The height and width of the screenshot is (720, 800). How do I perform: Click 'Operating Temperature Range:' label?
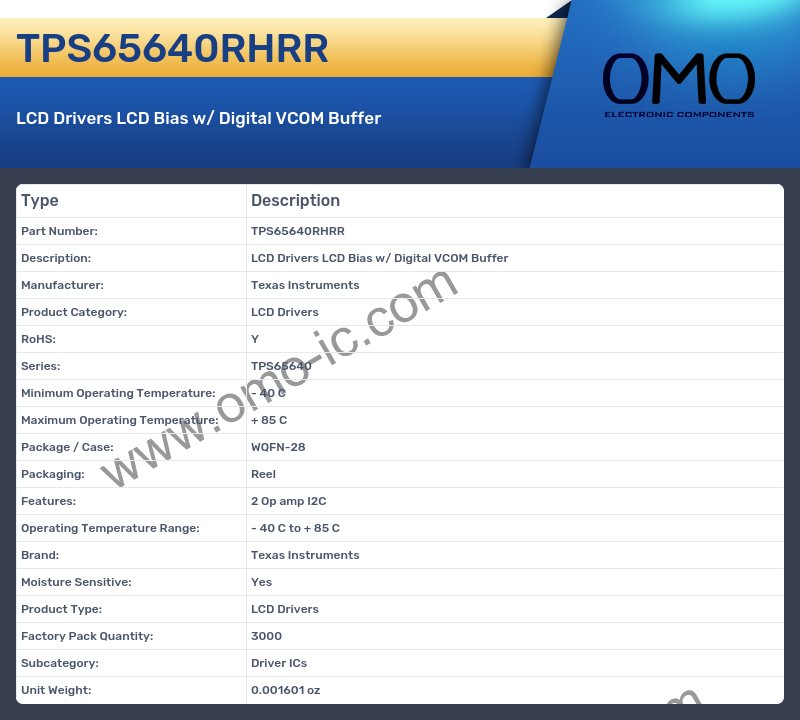tap(110, 529)
